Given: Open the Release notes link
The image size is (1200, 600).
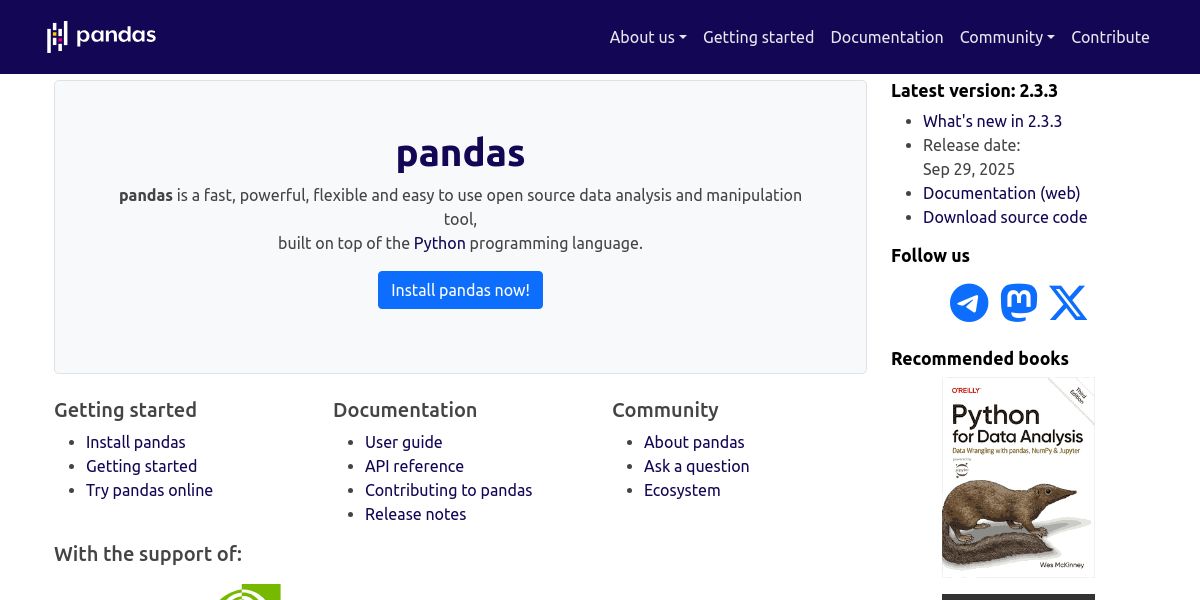Looking at the screenshot, I should (x=415, y=514).
